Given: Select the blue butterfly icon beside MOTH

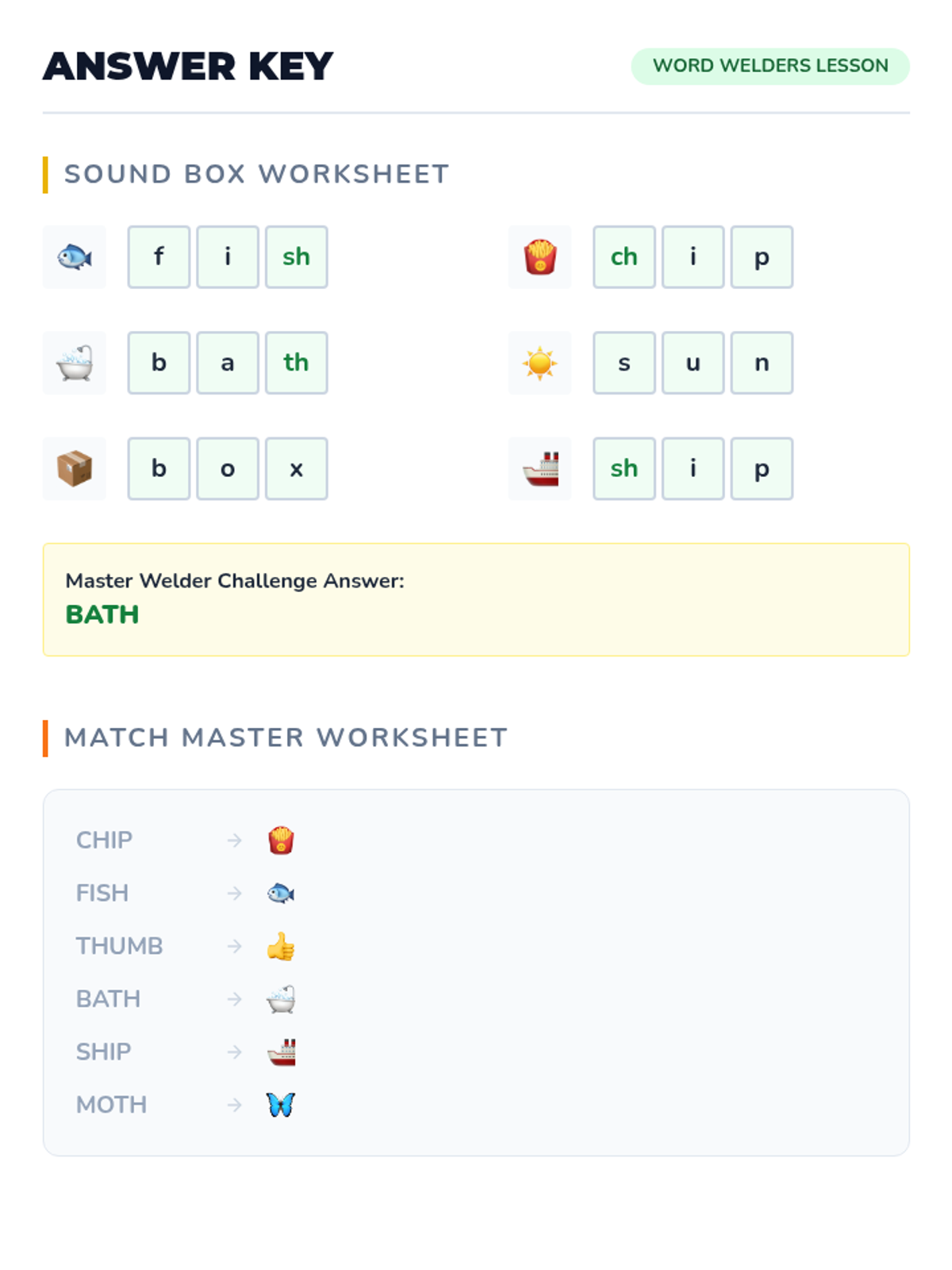Looking at the screenshot, I should (x=281, y=1105).
